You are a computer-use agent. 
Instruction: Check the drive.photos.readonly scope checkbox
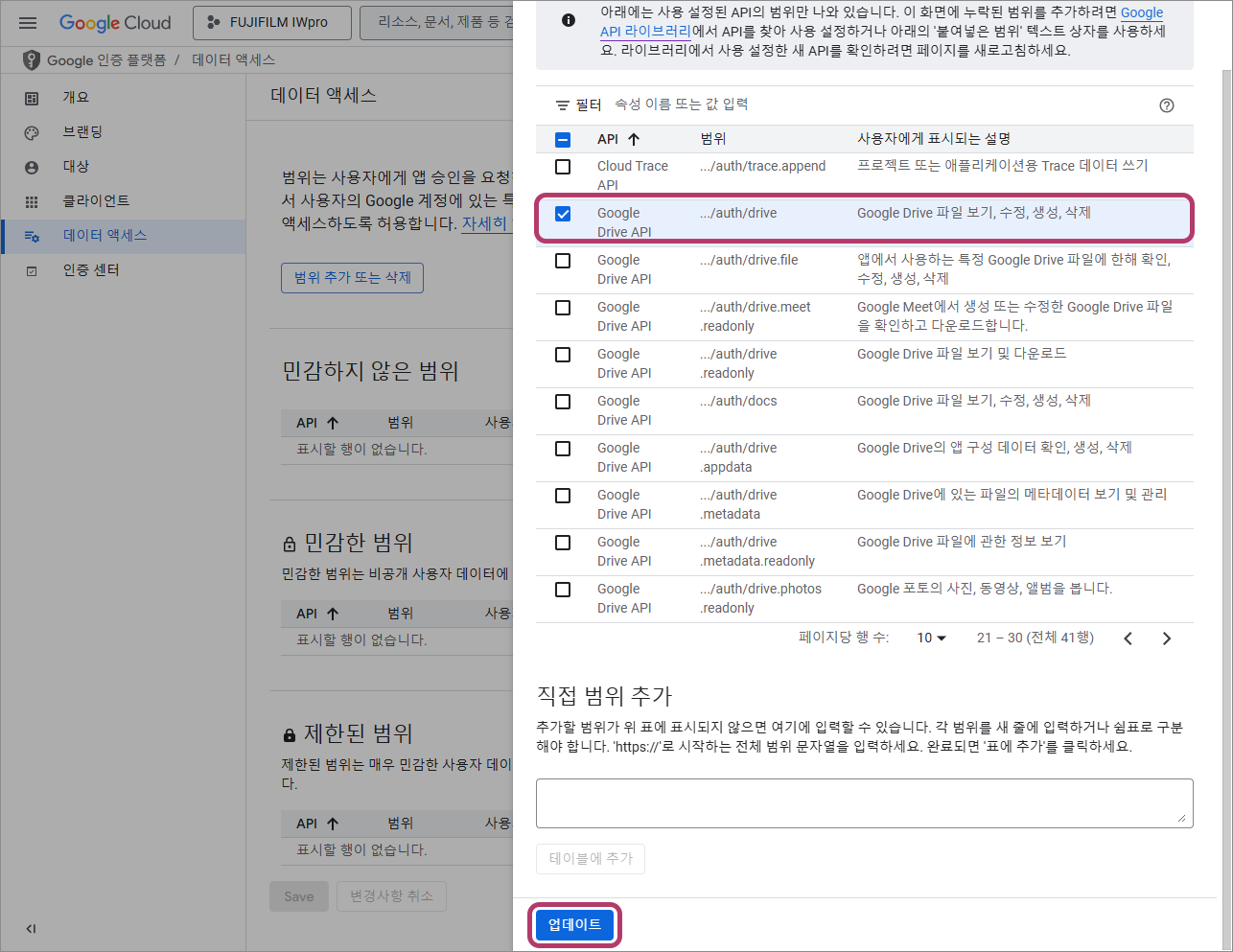pos(563,590)
